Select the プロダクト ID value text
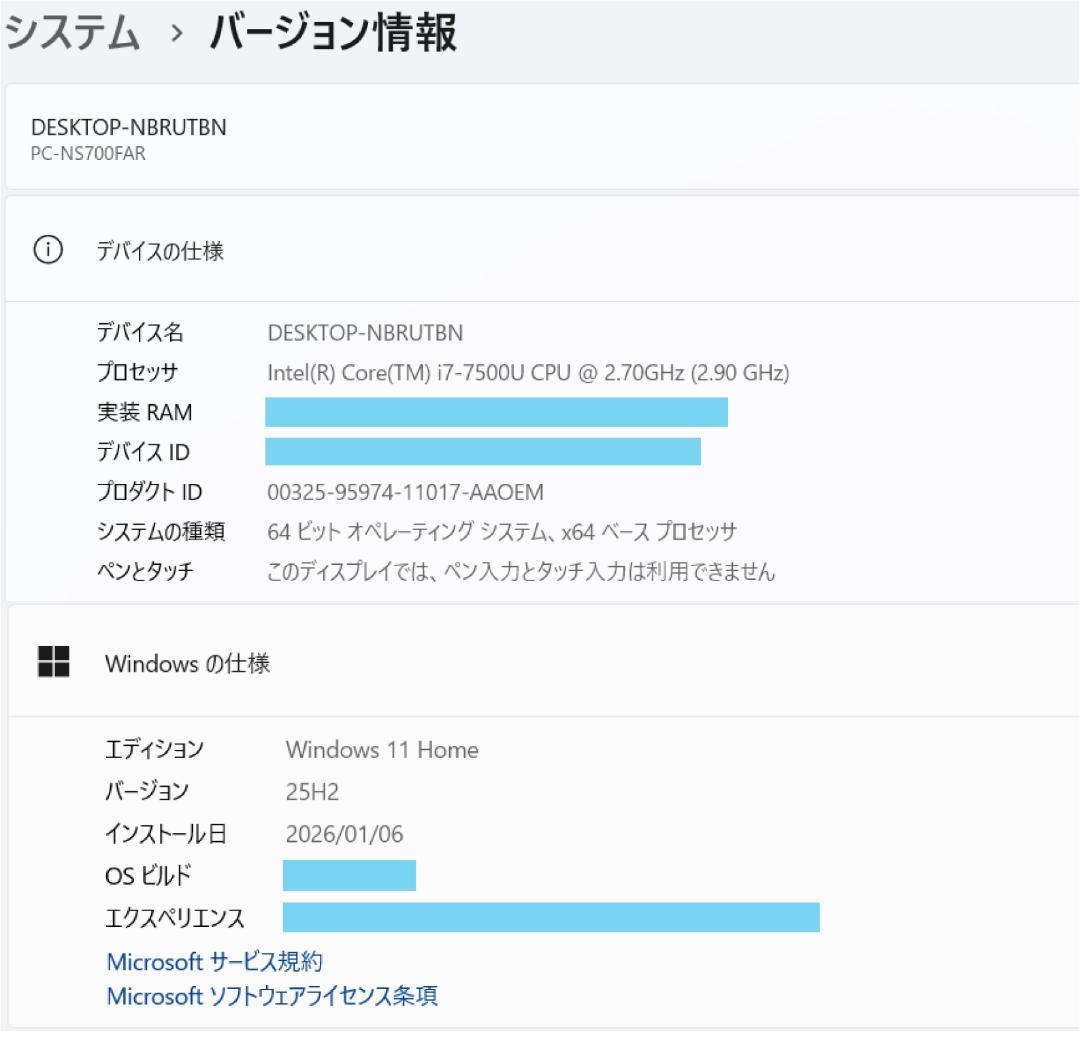This screenshot has width=1080, height=1048. coord(401,492)
